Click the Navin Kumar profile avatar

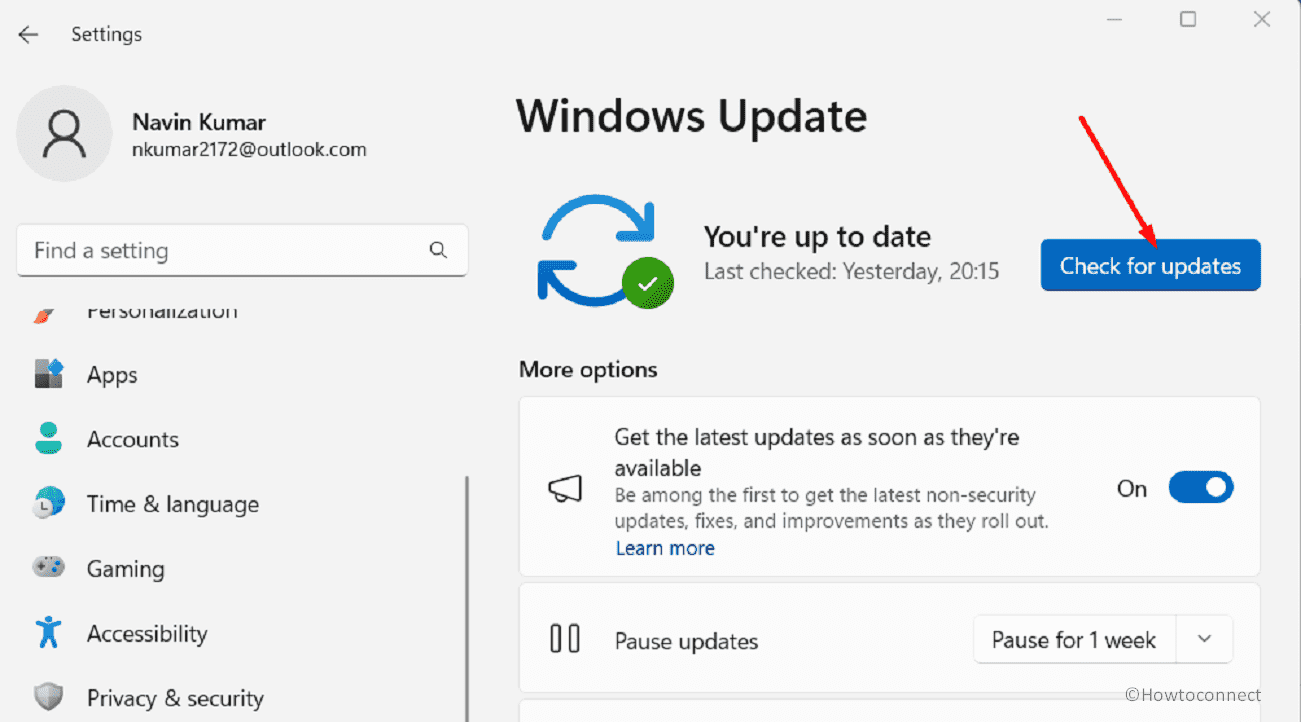tap(65, 134)
